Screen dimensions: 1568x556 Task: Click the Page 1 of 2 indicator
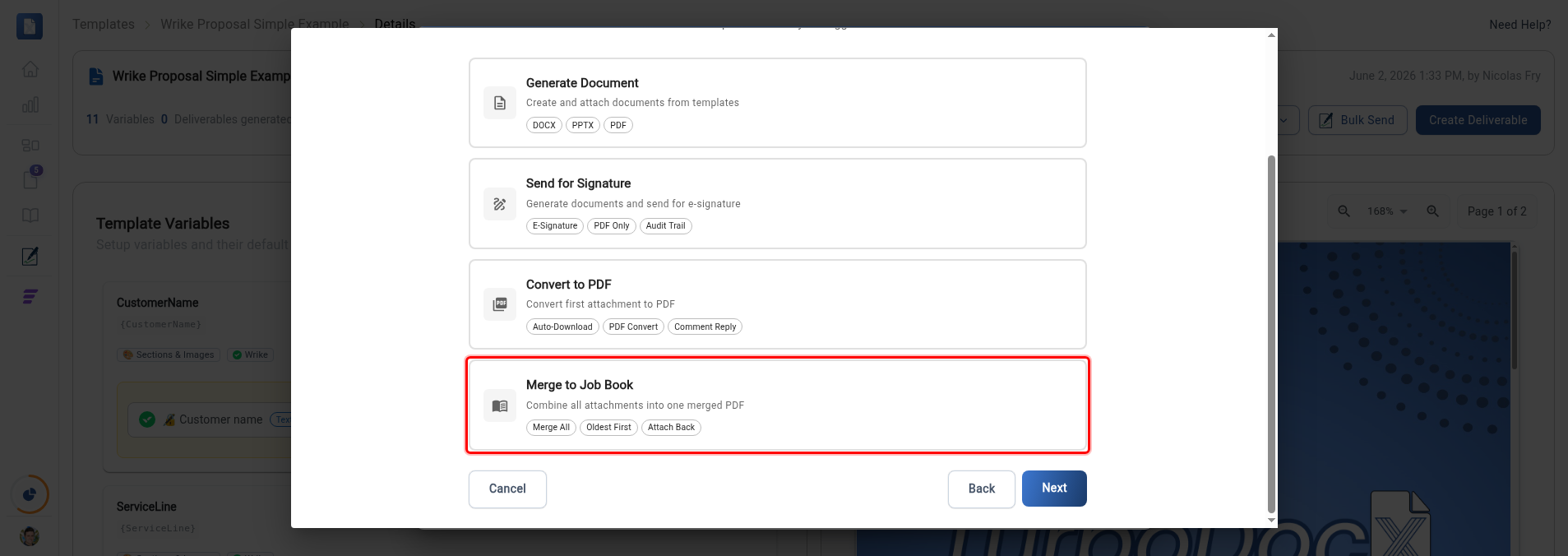tap(1496, 211)
